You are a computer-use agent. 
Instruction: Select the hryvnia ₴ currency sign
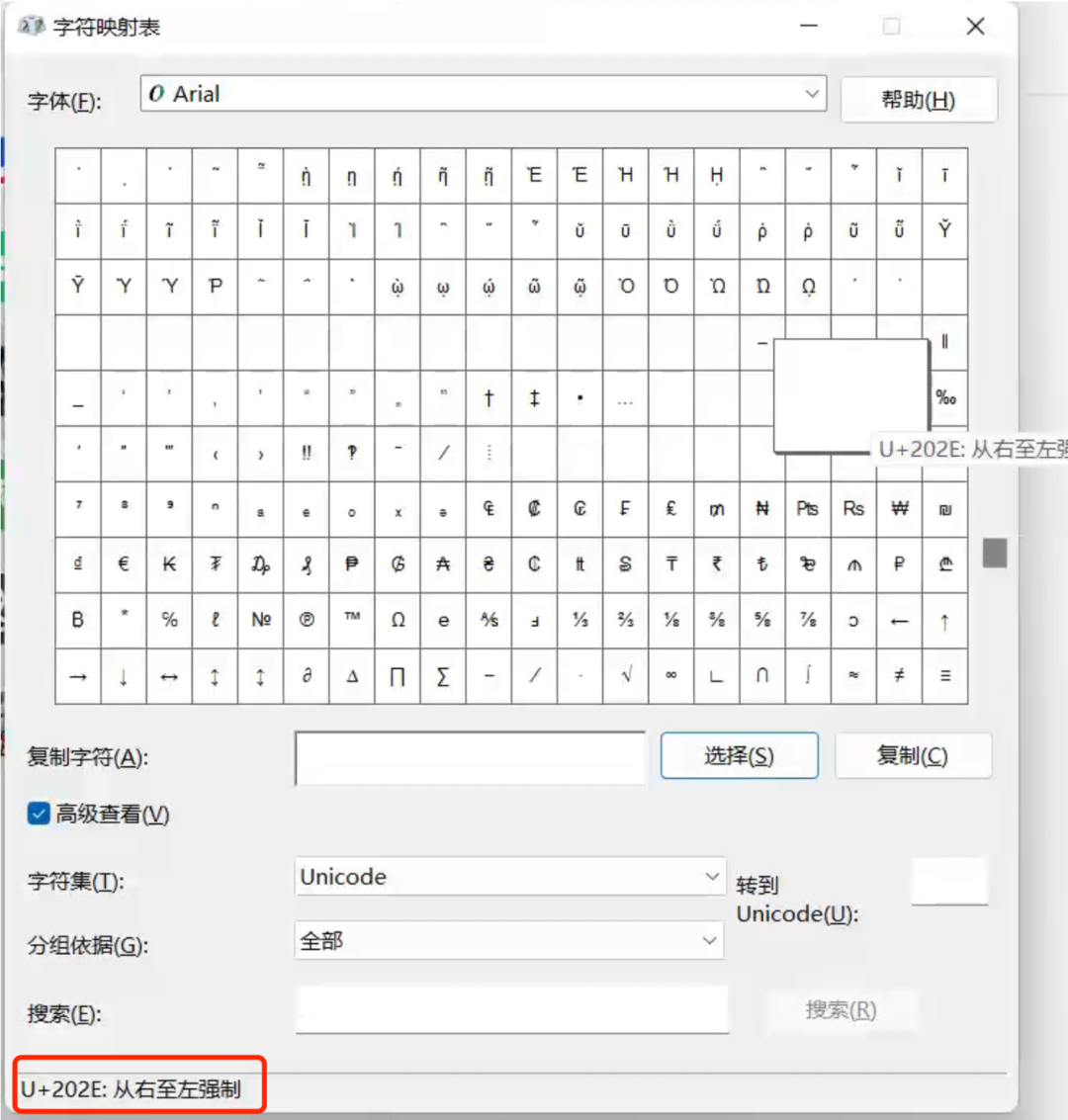[489, 564]
